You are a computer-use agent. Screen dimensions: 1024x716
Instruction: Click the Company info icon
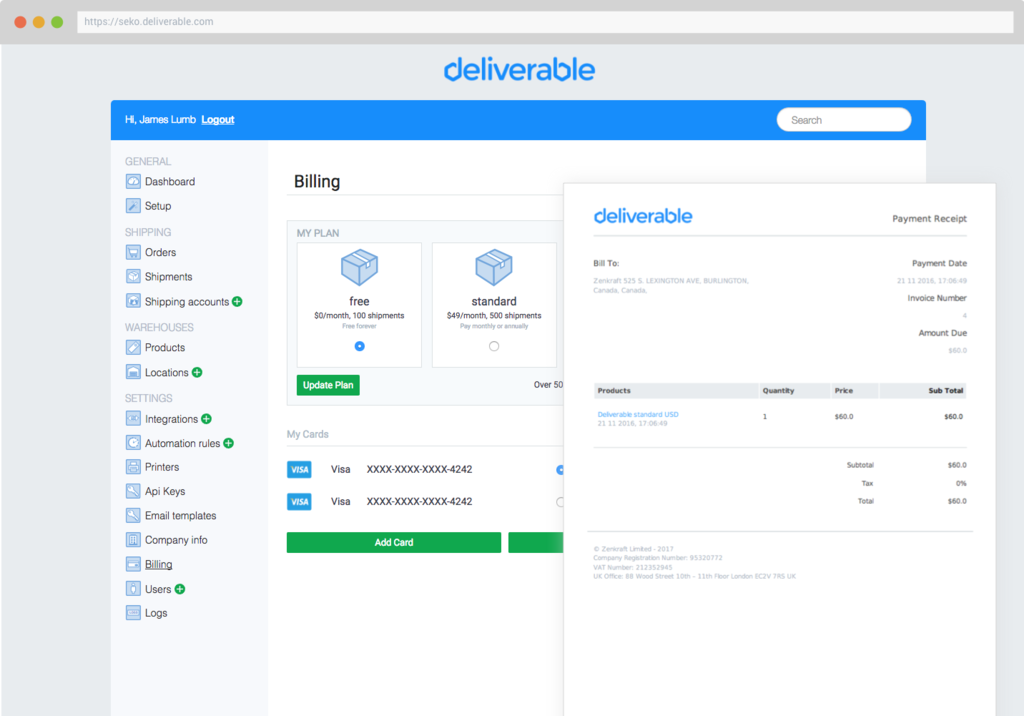pyautogui.click(x=133, y=540)
